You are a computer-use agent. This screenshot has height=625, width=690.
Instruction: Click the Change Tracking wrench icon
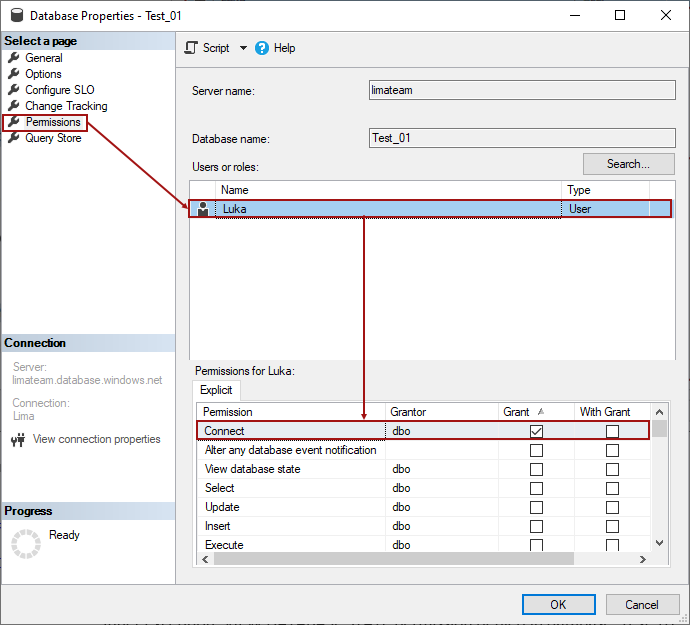coord(14,106)
